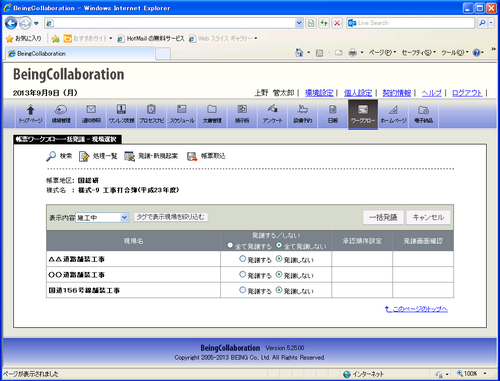Select 発議する for 国道156号線舗装工事

[x=243, y=290]
